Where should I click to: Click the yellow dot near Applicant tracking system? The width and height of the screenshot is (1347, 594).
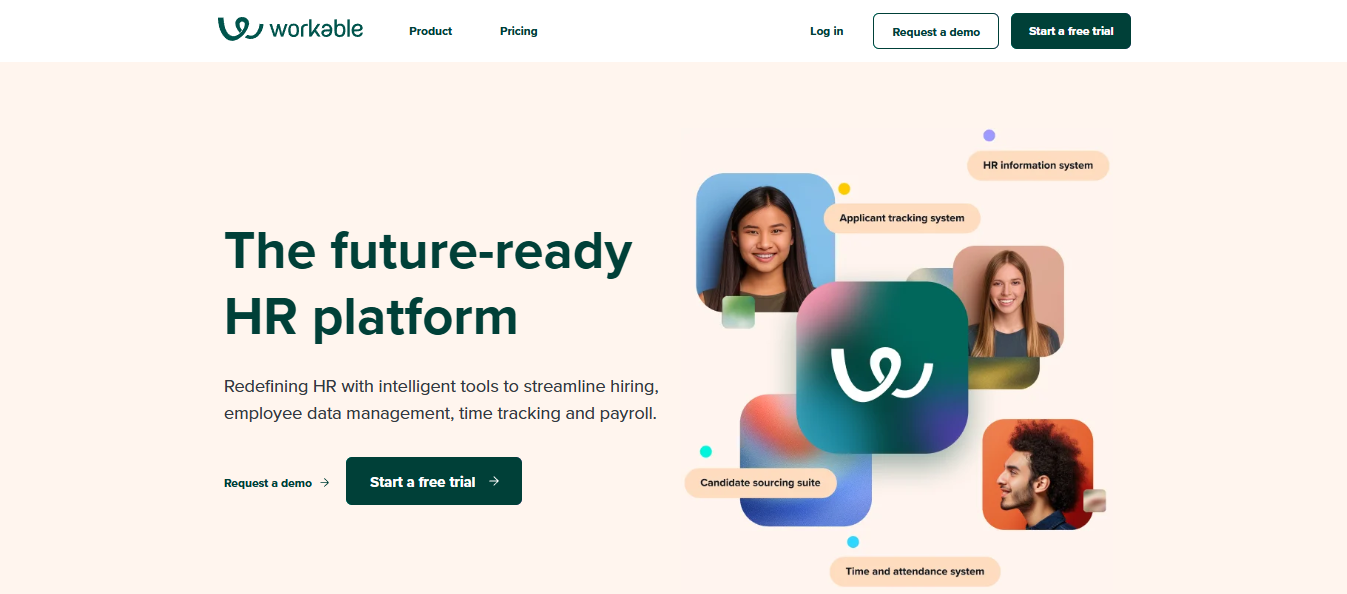click(844, 188)
